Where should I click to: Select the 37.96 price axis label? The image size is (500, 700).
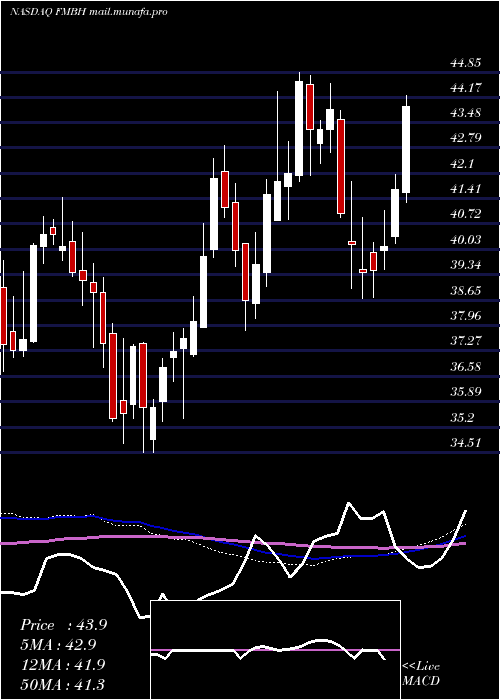pos(466,316)
